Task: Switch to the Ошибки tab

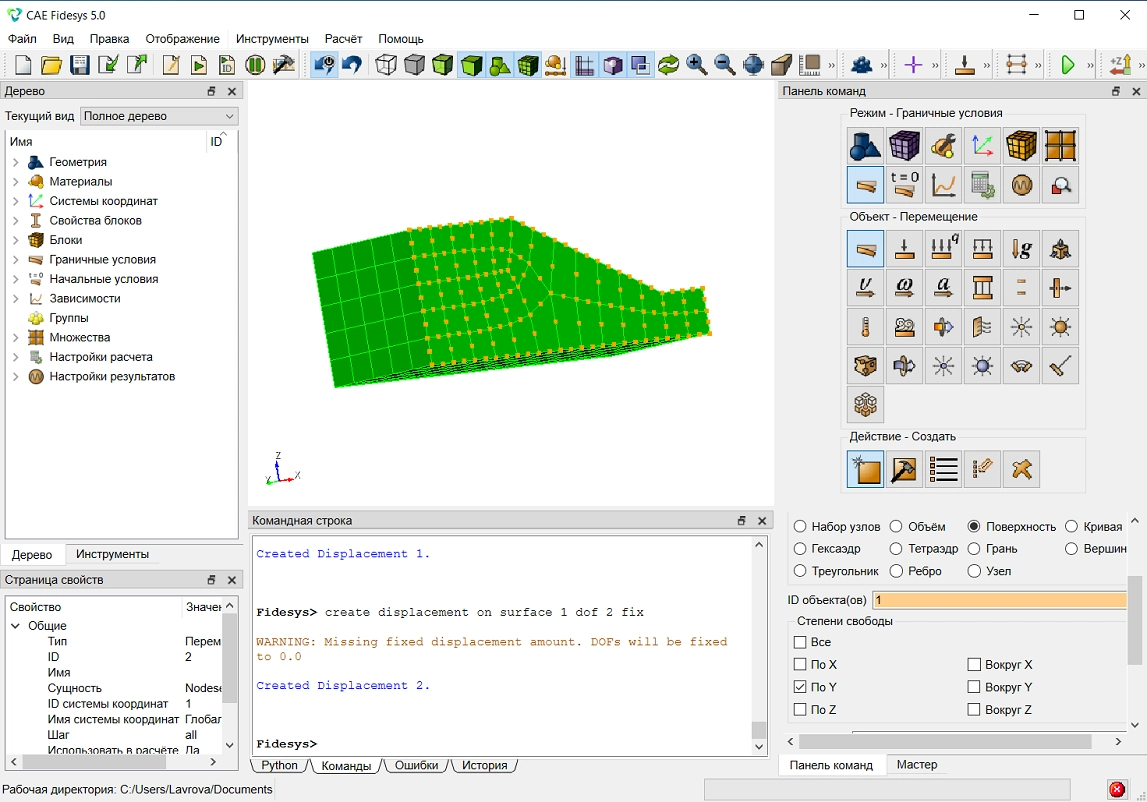Action: tap(416, 765)
